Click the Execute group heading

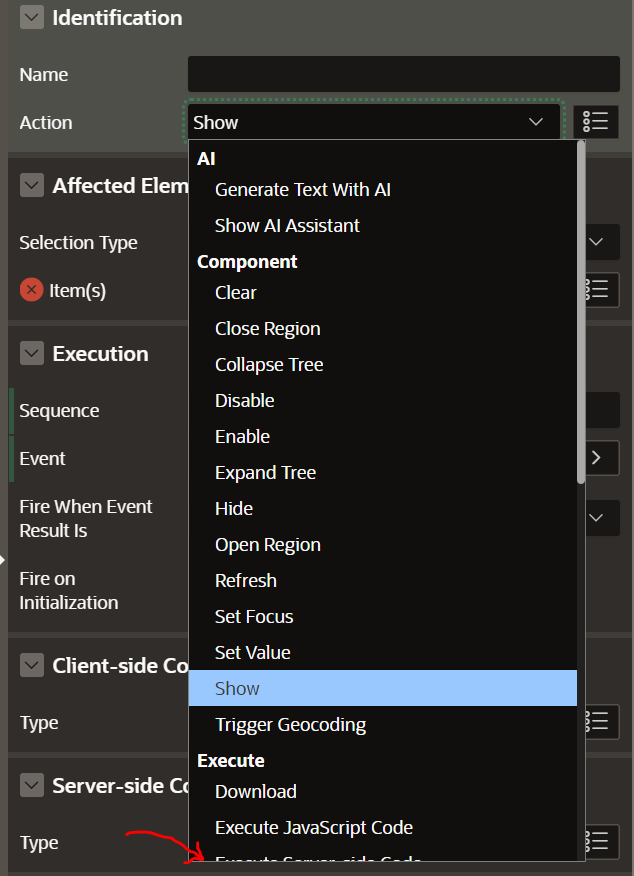coord(231,760)
